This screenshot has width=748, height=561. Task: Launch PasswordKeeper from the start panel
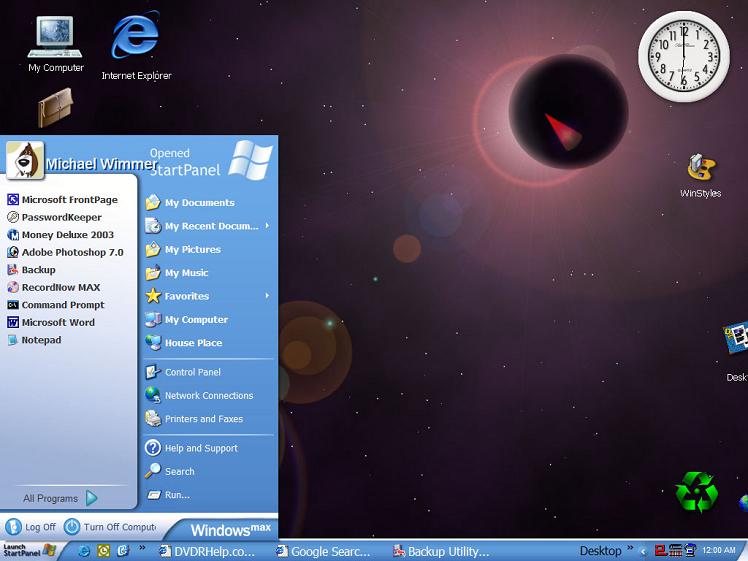point(54,217)
